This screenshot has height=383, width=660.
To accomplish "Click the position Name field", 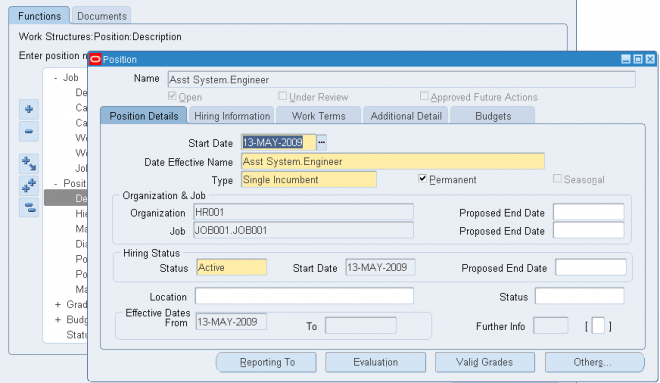I will pos(402,80).
